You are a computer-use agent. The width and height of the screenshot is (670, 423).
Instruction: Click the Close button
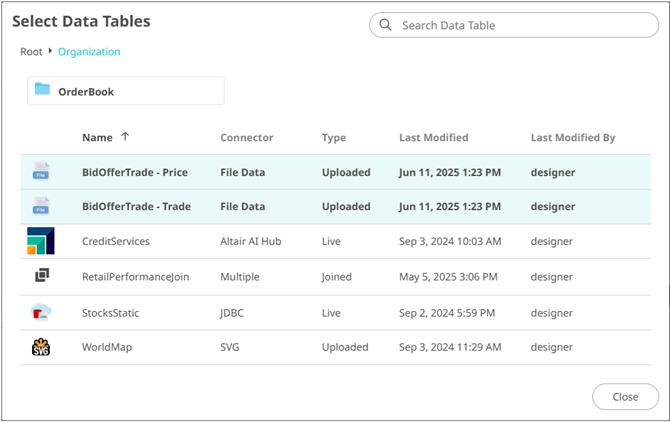625,397
